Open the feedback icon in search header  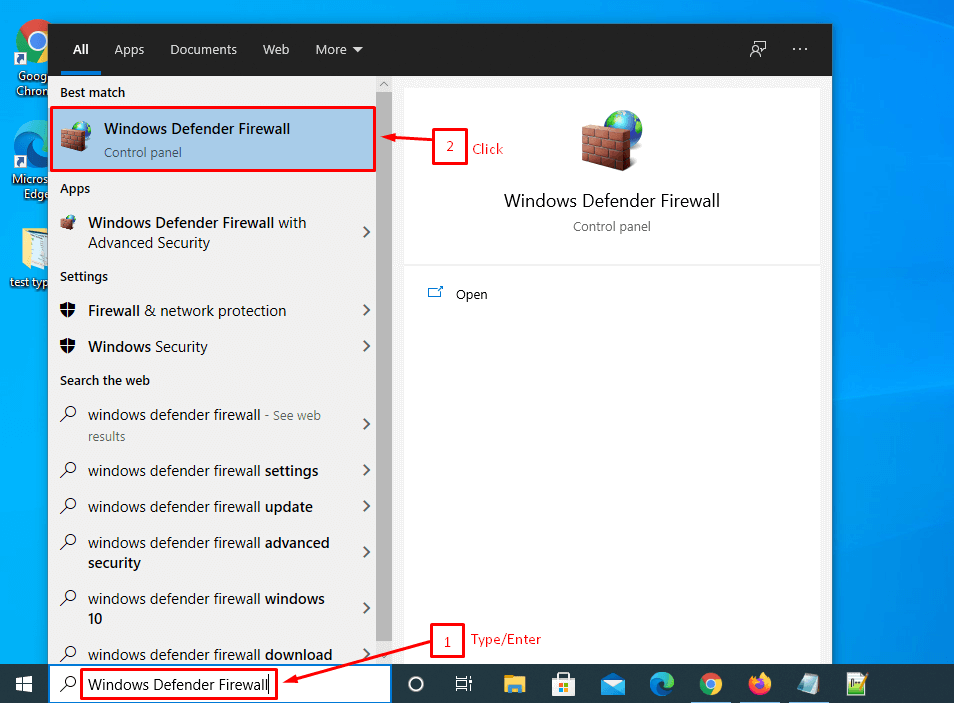[x=757, y=49]
